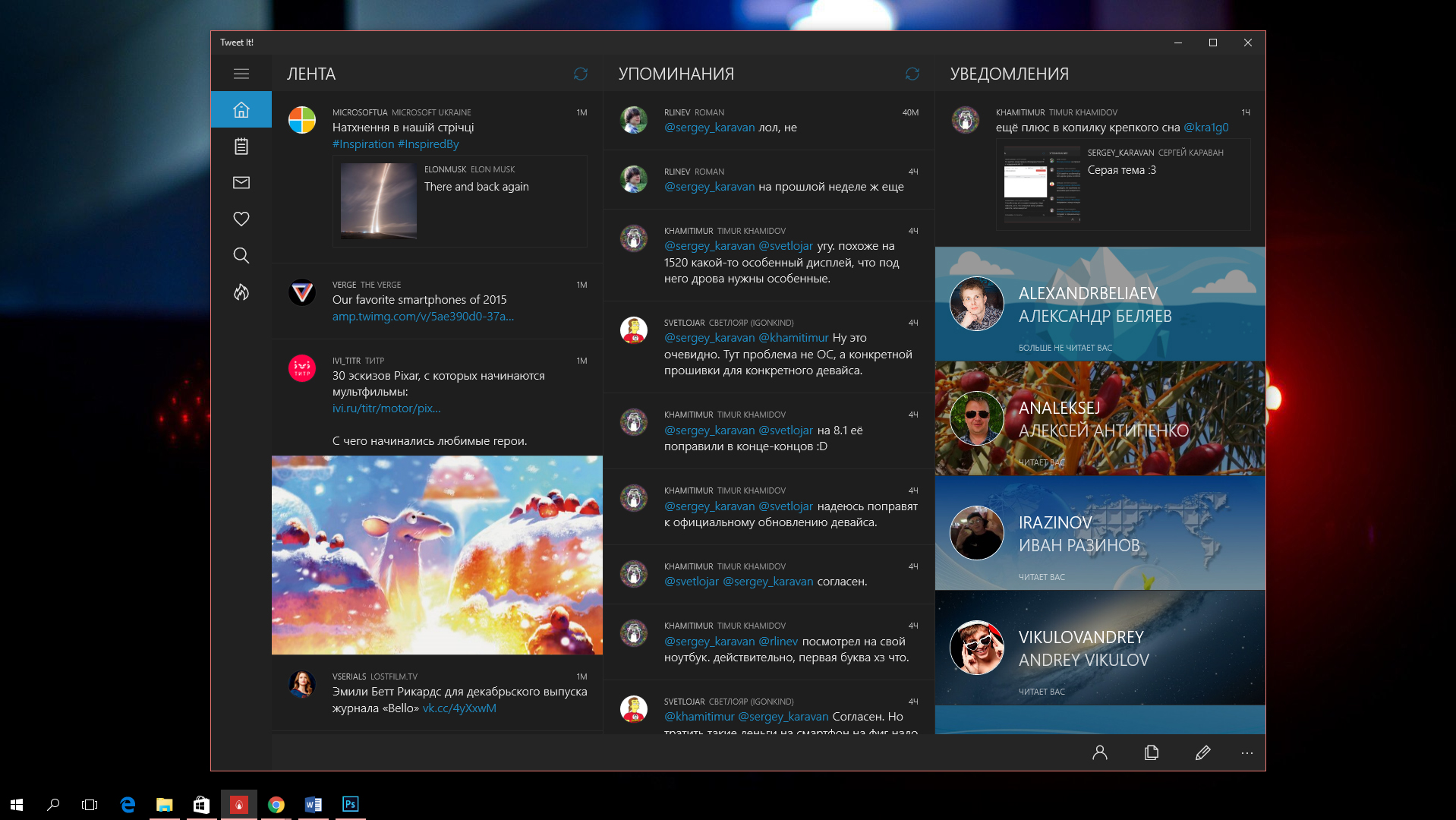
Task: Open @khamitimur link in SVETLOJAR 'Согласен' tweet
Action: [699, 717]
